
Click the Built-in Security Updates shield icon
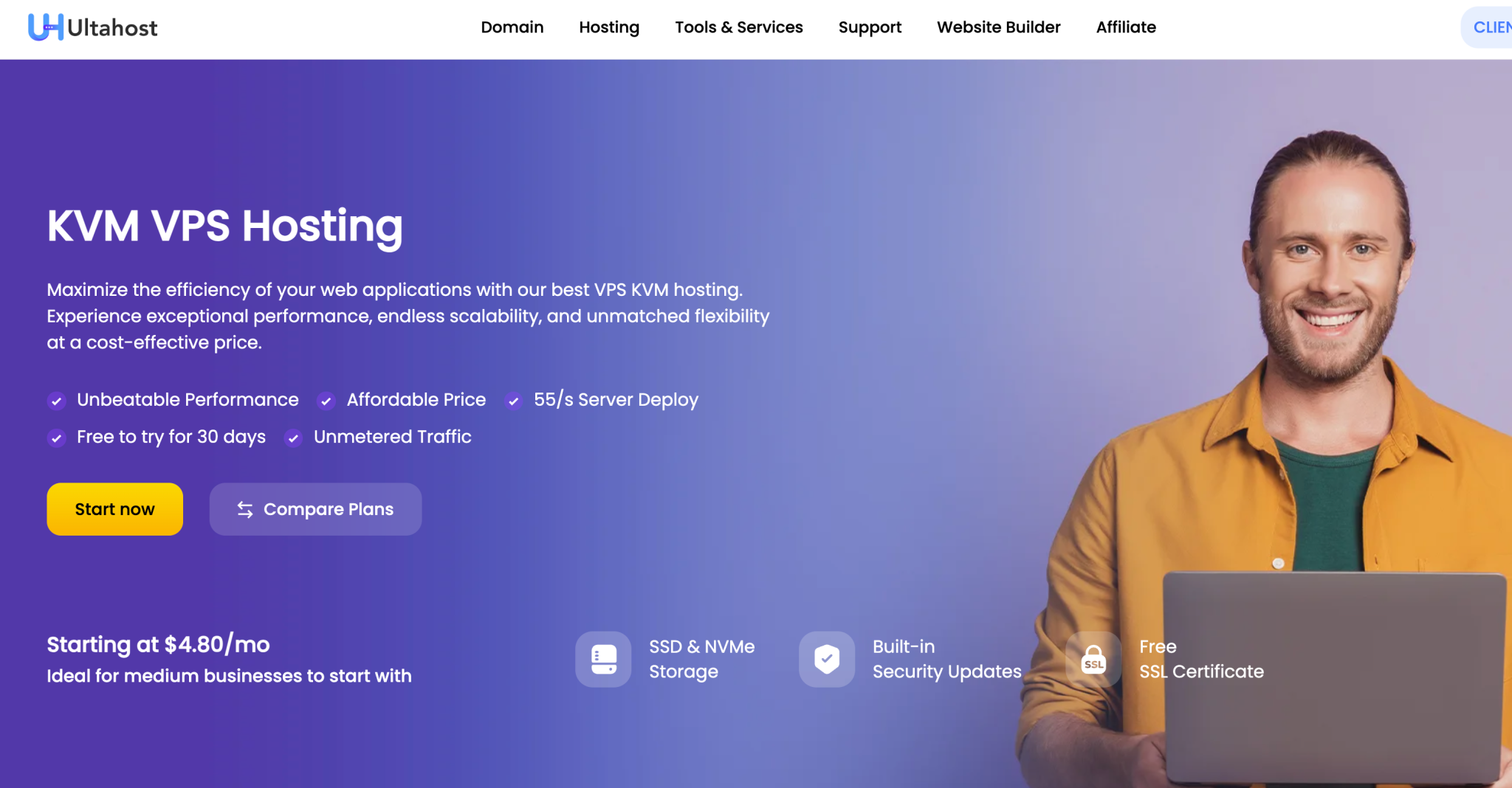coord(826,659)
